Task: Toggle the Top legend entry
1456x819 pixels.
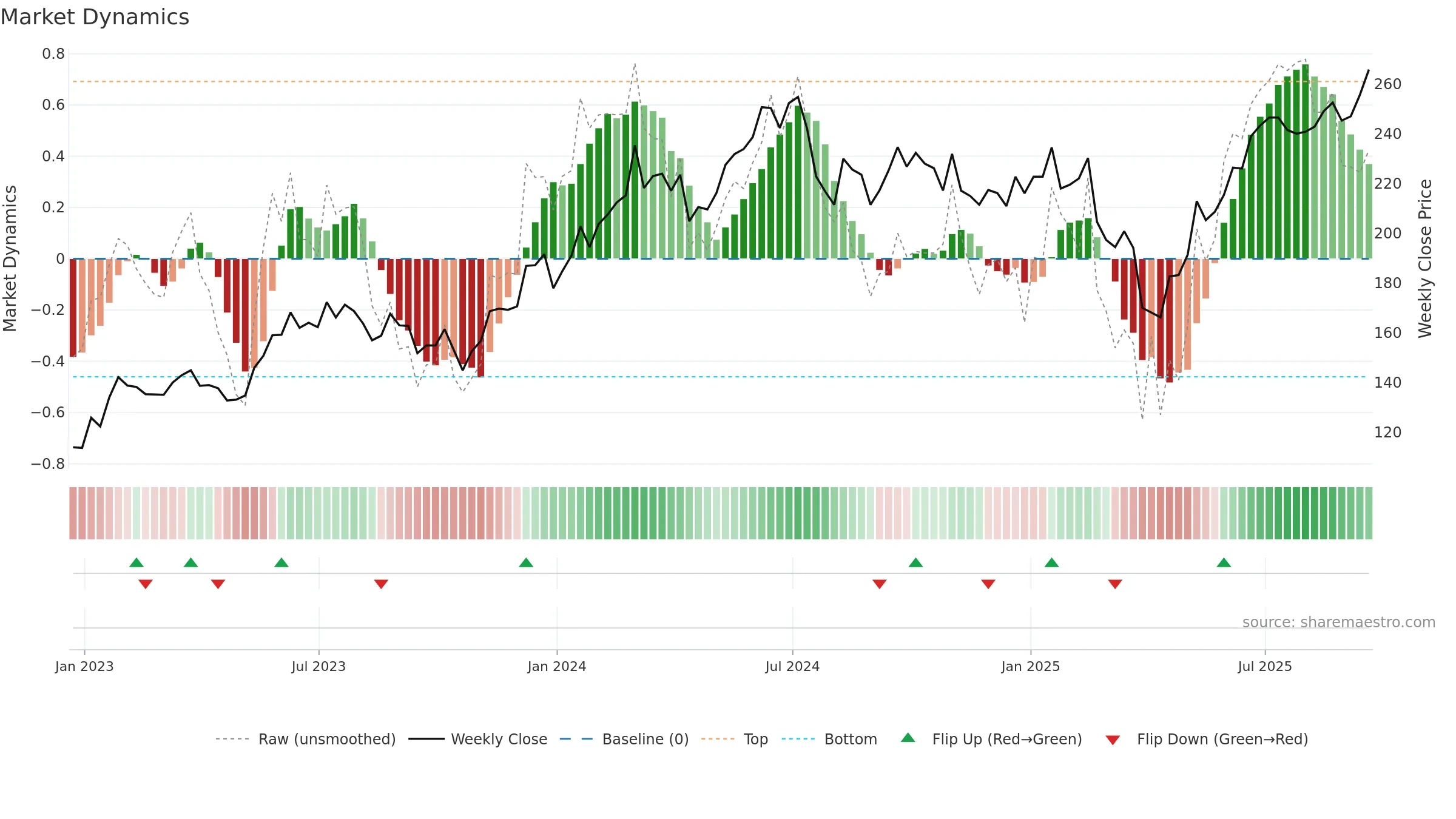Action: (x=735, y=739)
